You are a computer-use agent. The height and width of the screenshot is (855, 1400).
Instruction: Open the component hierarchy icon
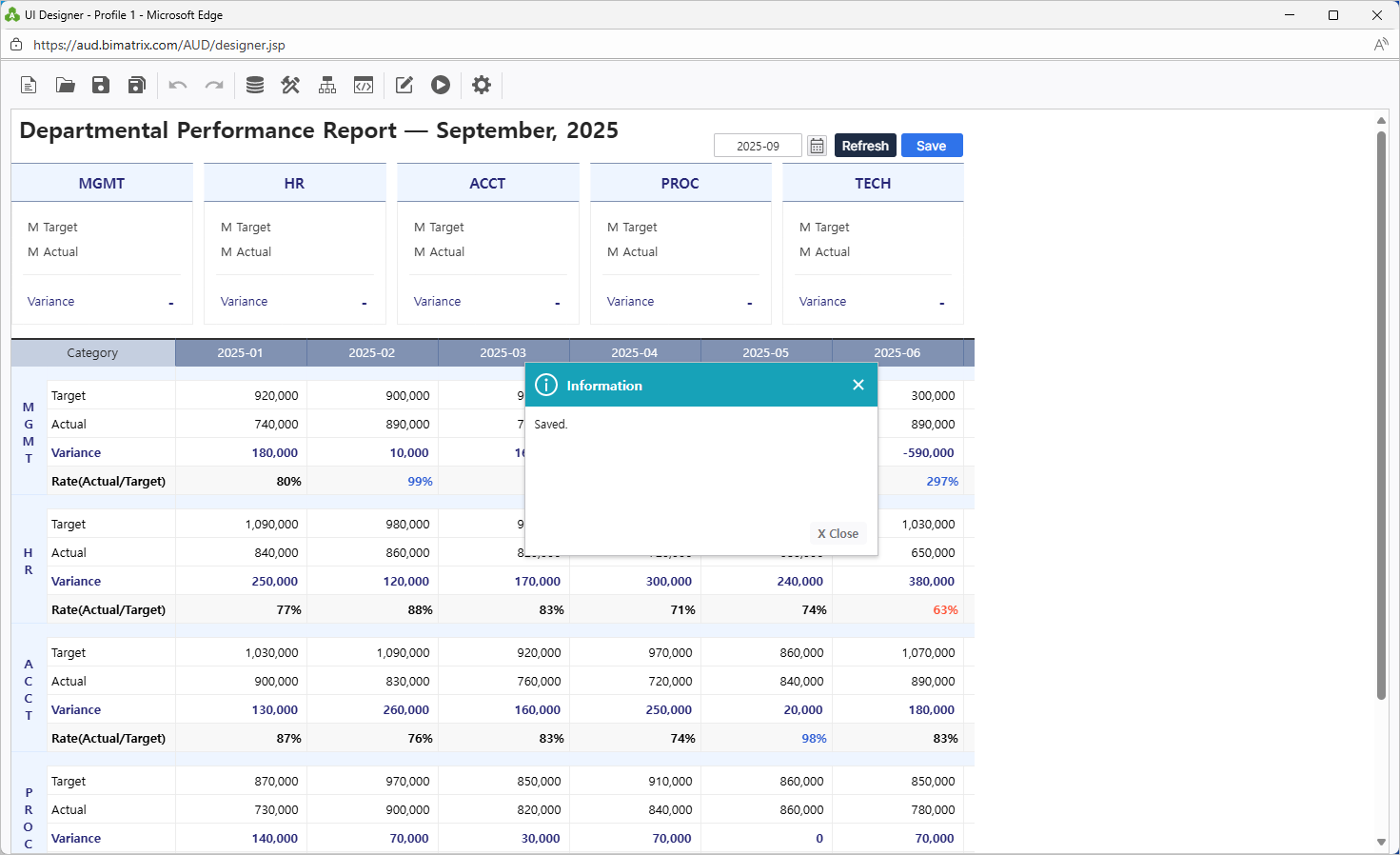(x=326, y=85)
